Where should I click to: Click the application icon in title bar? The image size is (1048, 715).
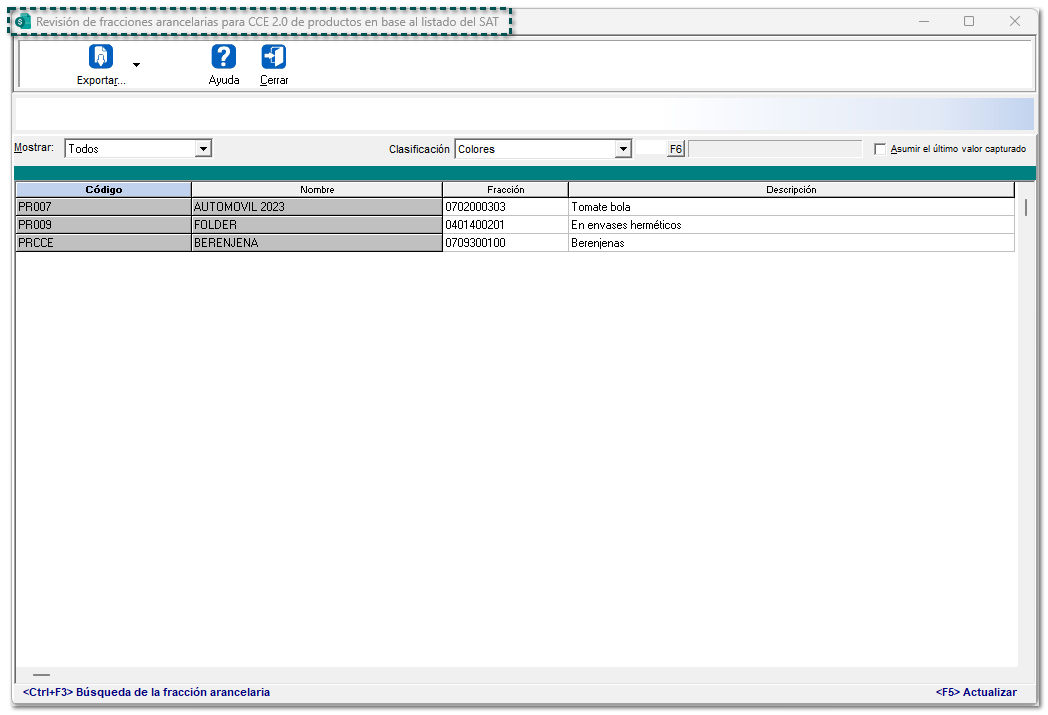(23, 21)
